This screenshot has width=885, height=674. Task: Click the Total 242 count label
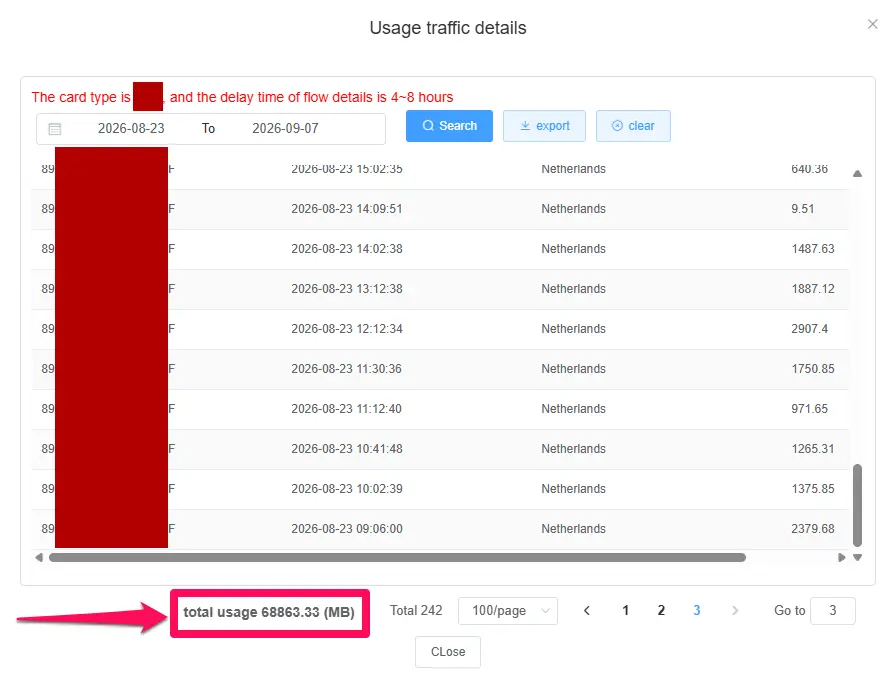point(416,611)
